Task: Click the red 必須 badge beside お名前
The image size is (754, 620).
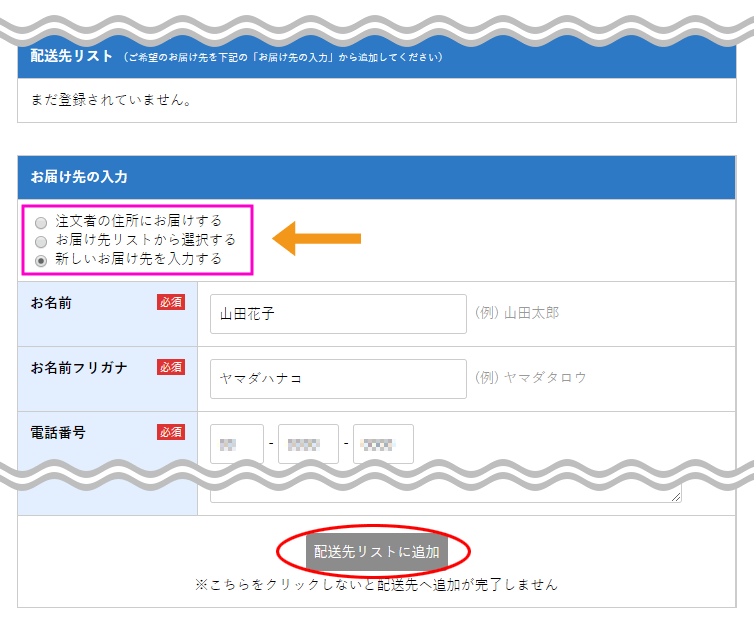Action: [x=171, y=302]
